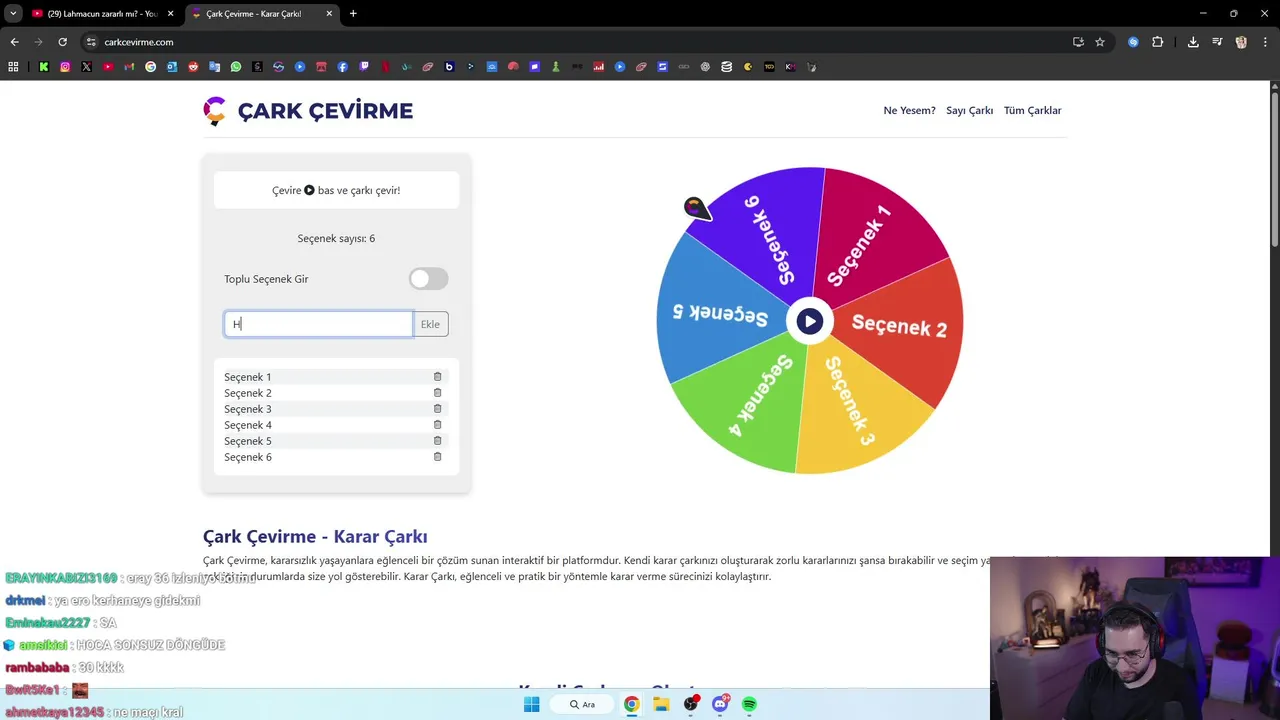Open the Tüm Çarklar page
Image resolution: width=1280 pixels, height=720 pixels.
pyautogui.click(x=1032, y=110)
